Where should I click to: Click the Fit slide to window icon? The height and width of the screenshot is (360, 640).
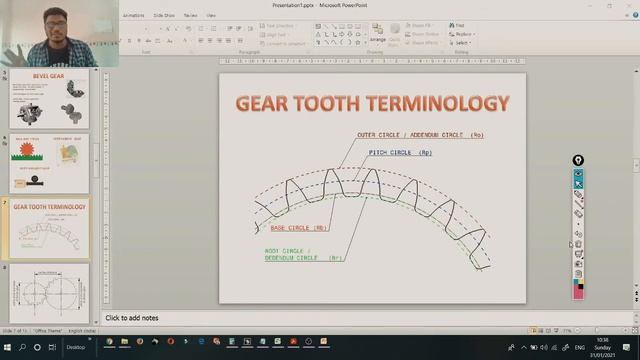(x=635, y=331)
